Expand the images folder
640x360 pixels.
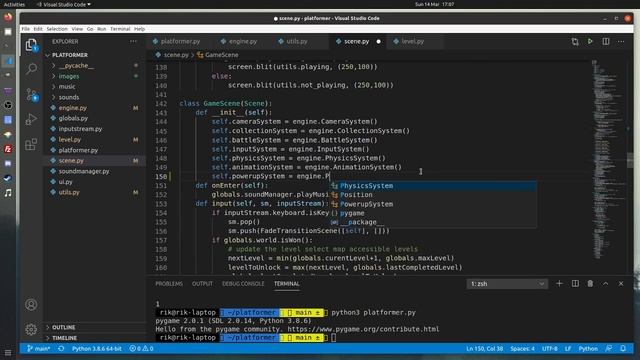coord(69,76)
